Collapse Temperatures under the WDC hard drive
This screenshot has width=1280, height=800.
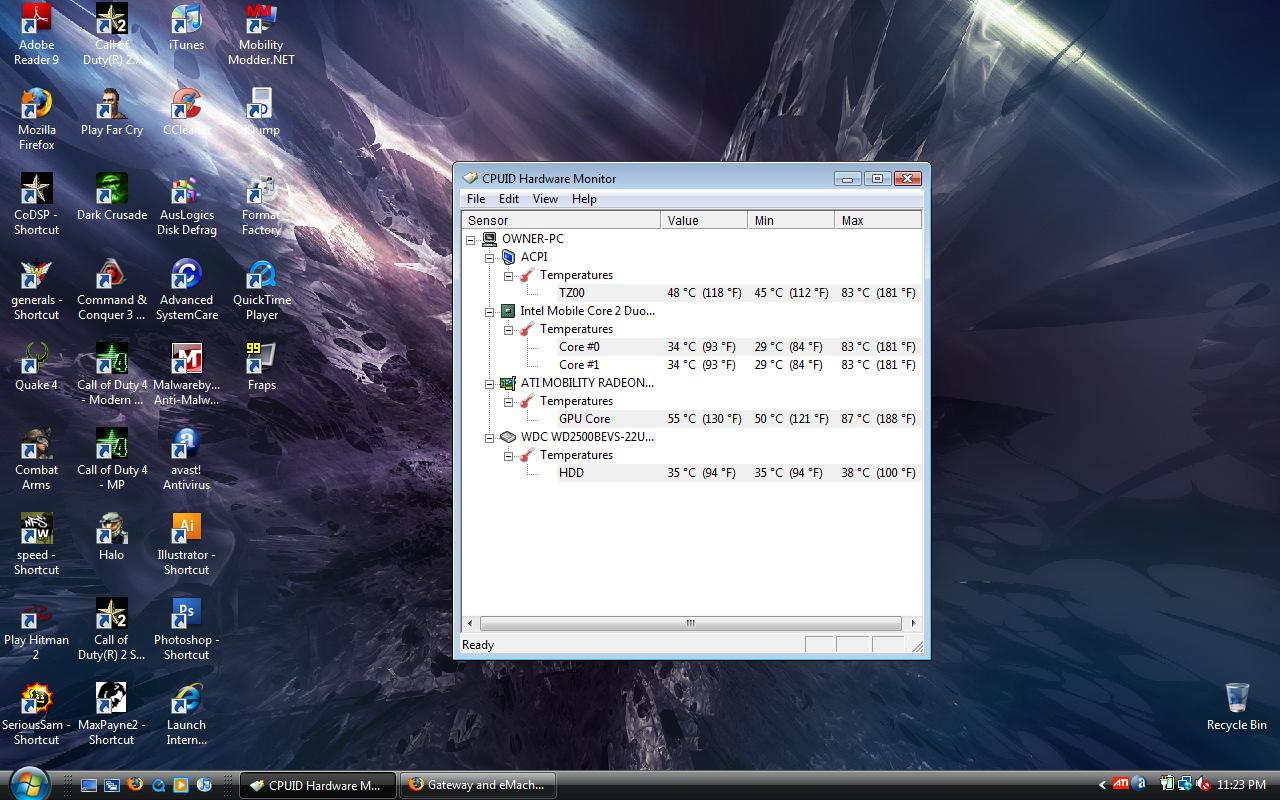pyautogui.click(x=509, y=455)
